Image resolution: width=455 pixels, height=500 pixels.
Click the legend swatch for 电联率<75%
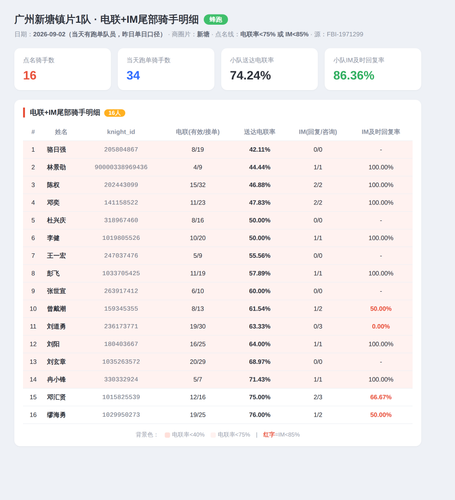pyautogui.click(x=213, y=435)
